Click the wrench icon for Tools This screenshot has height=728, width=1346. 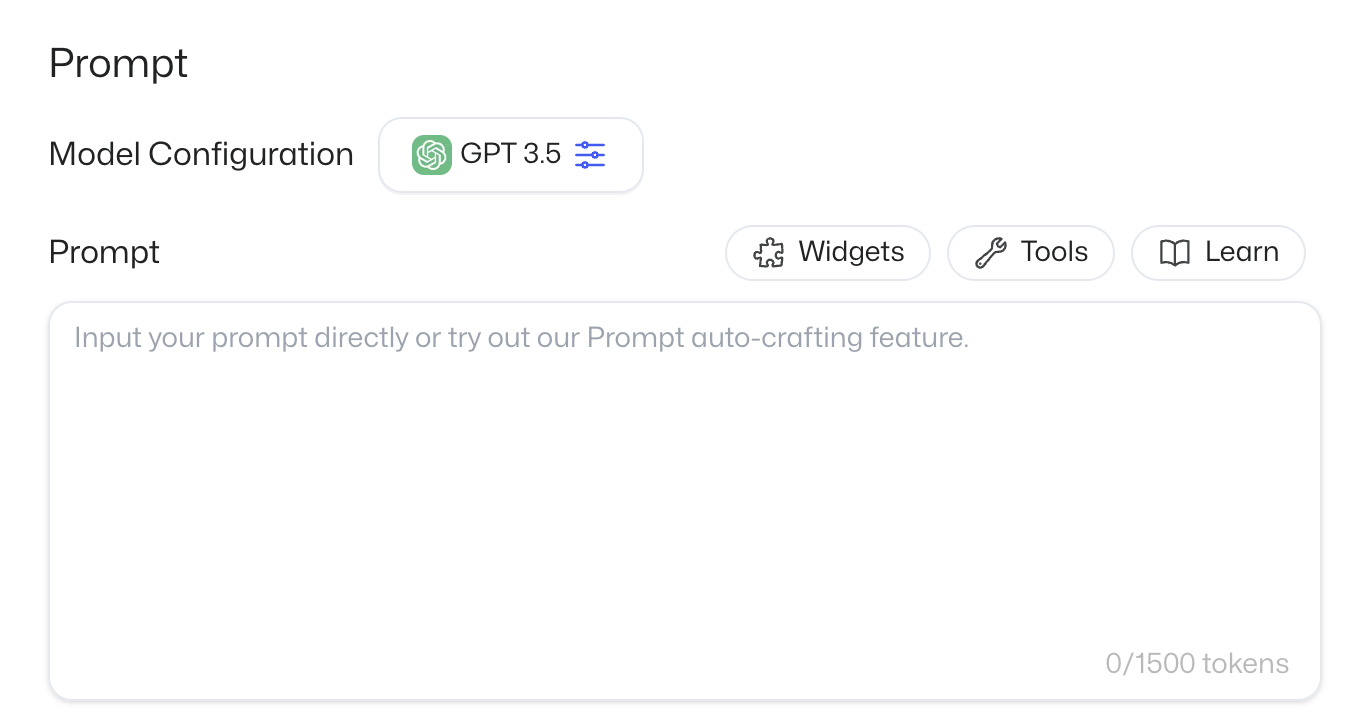pos(990,253)
